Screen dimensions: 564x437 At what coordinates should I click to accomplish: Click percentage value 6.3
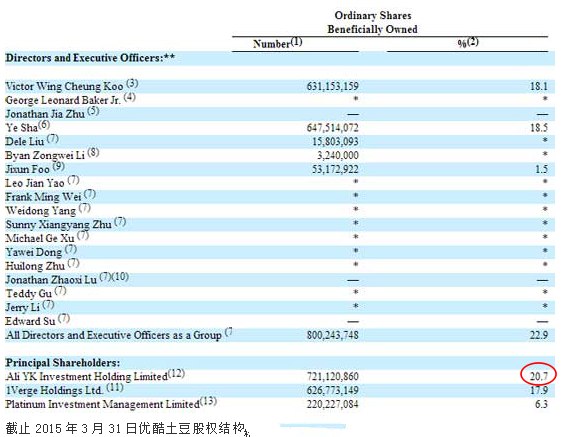(x=541, y=404)
